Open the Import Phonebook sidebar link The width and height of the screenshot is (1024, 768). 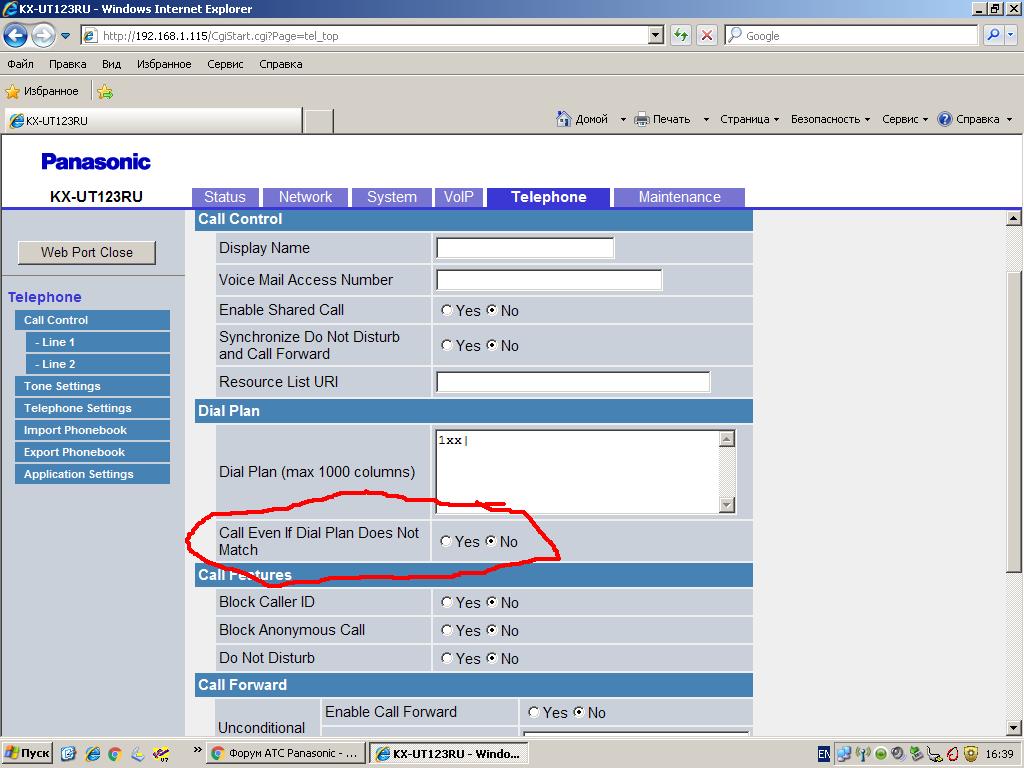tap(92, 430)
